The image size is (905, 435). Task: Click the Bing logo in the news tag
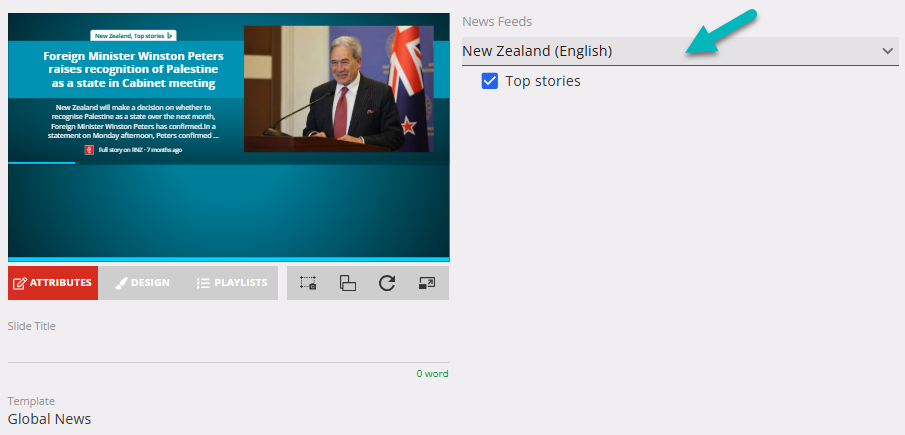(170, 35)
